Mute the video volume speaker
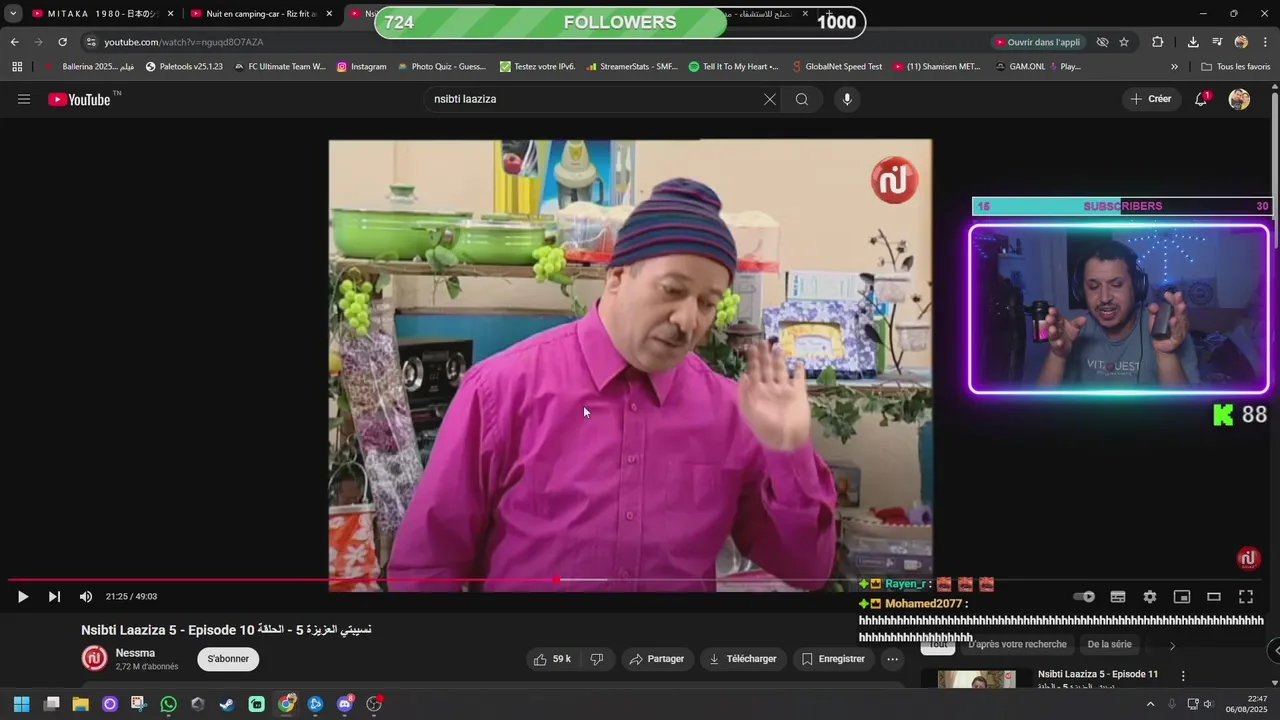Image resolution: width=1280 pixels, height=720 pixels. pyautogui.click(x=86, y=597)
